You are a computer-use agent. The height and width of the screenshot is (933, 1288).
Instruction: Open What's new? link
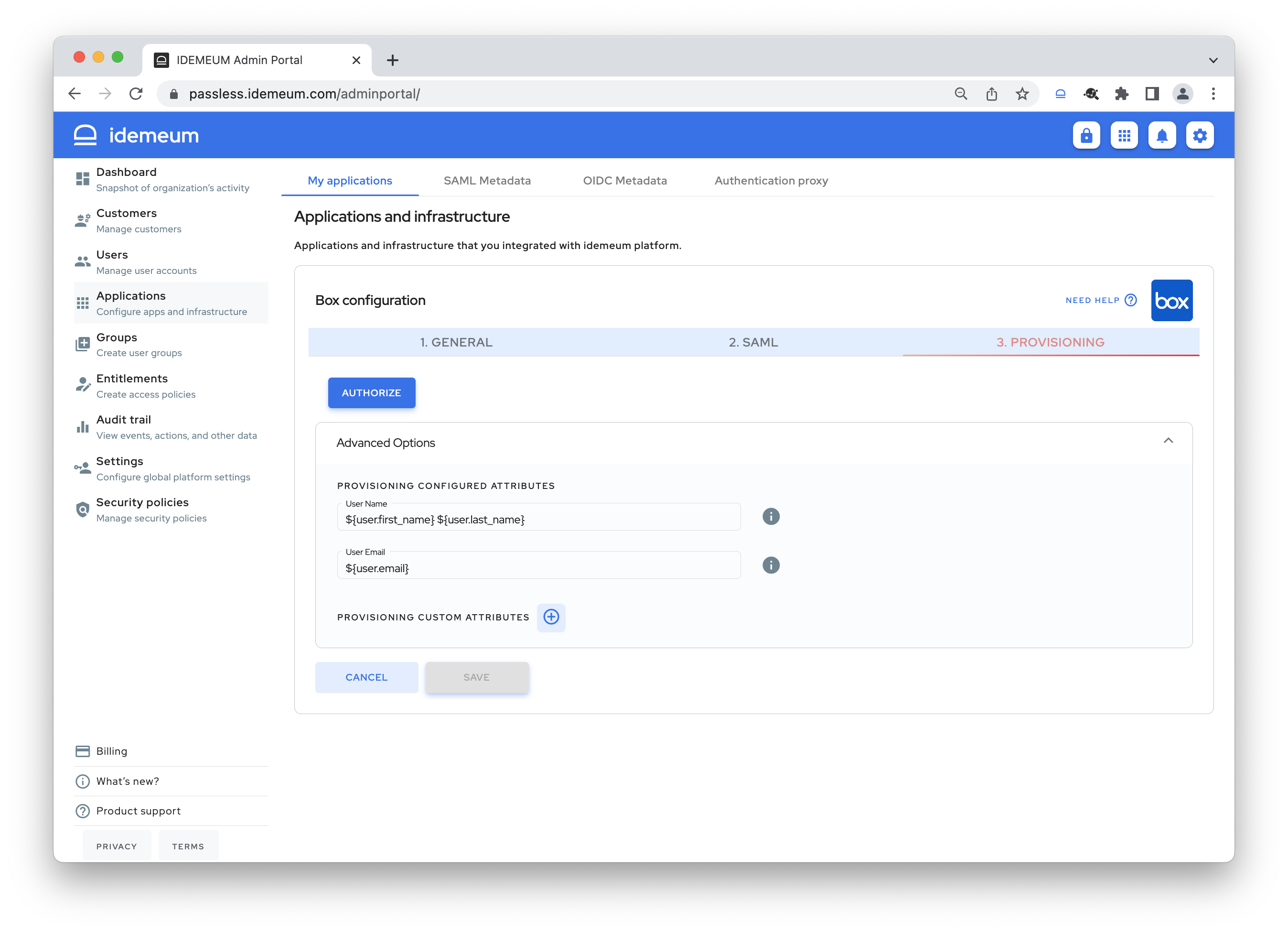[x=171, y=781]
